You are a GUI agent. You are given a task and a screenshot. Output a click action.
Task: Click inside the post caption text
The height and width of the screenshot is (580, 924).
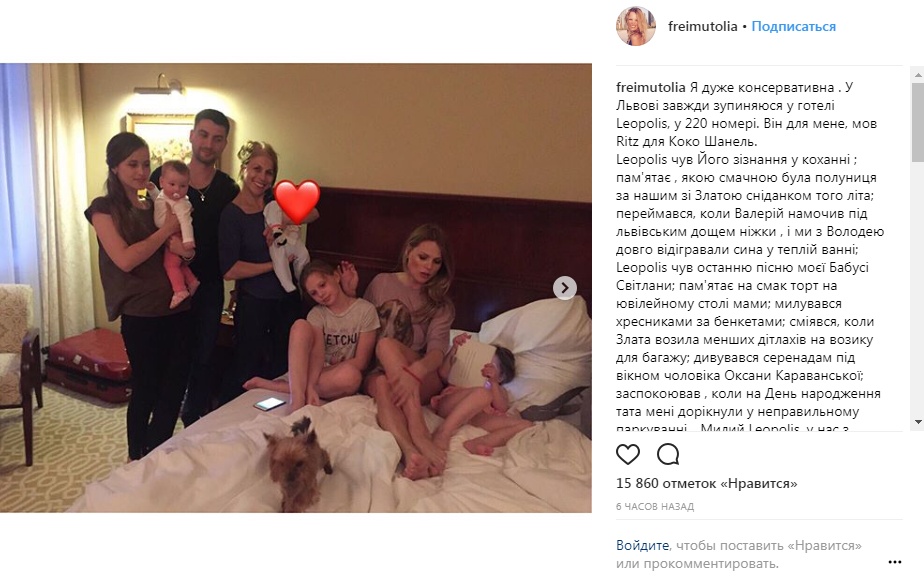tap(750, 255)
